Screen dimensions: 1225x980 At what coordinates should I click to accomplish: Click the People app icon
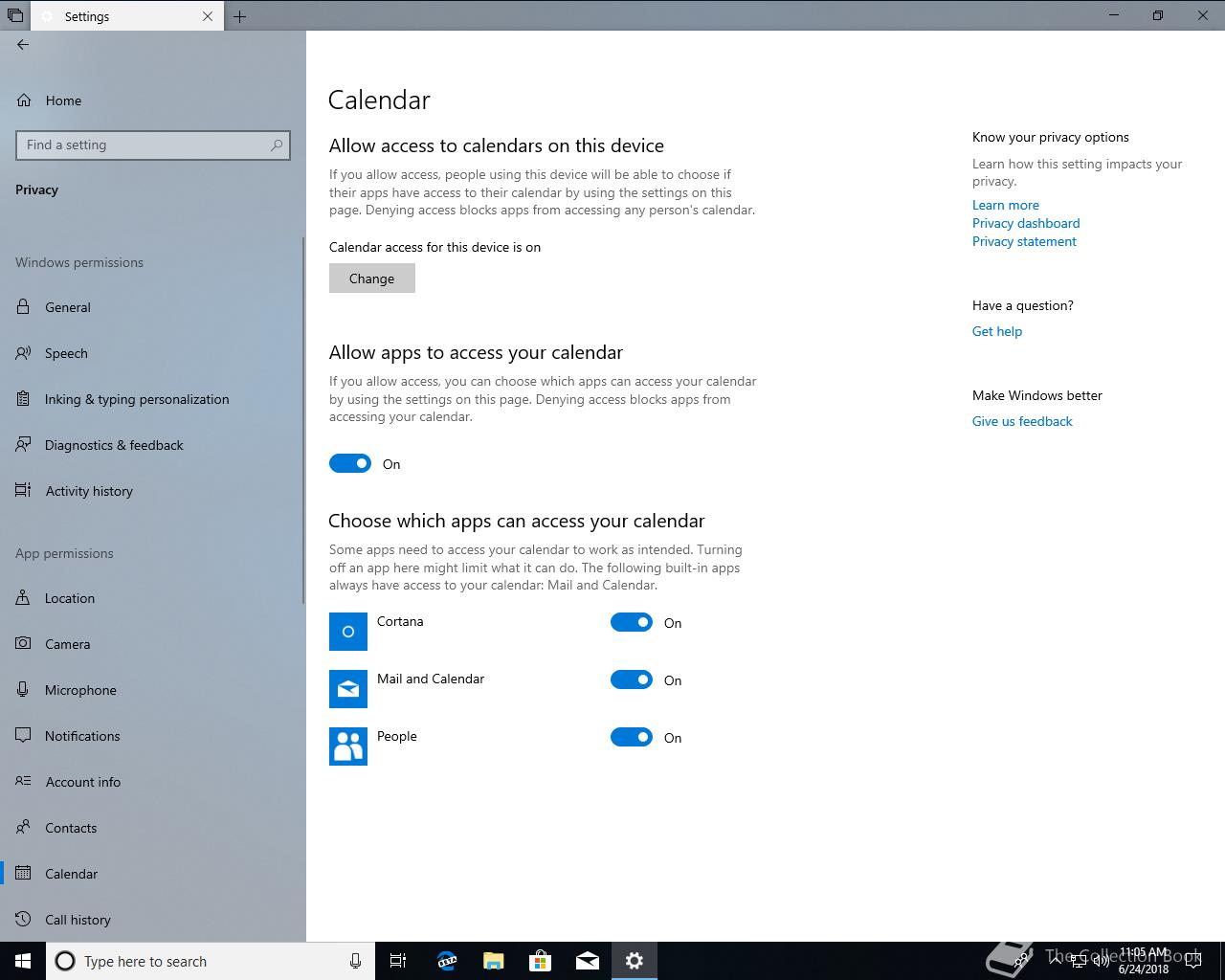348,746
